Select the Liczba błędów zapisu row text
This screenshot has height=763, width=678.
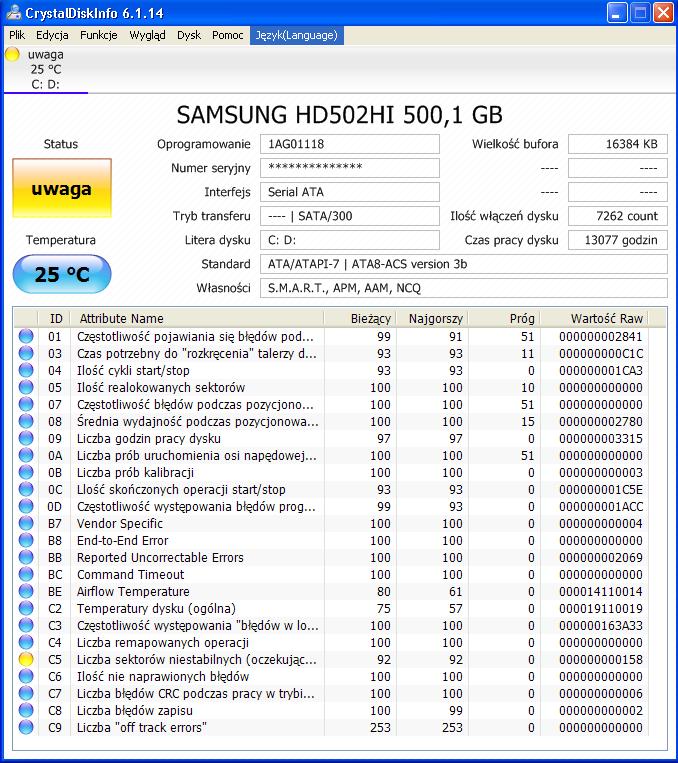click(x=134, y=710)
